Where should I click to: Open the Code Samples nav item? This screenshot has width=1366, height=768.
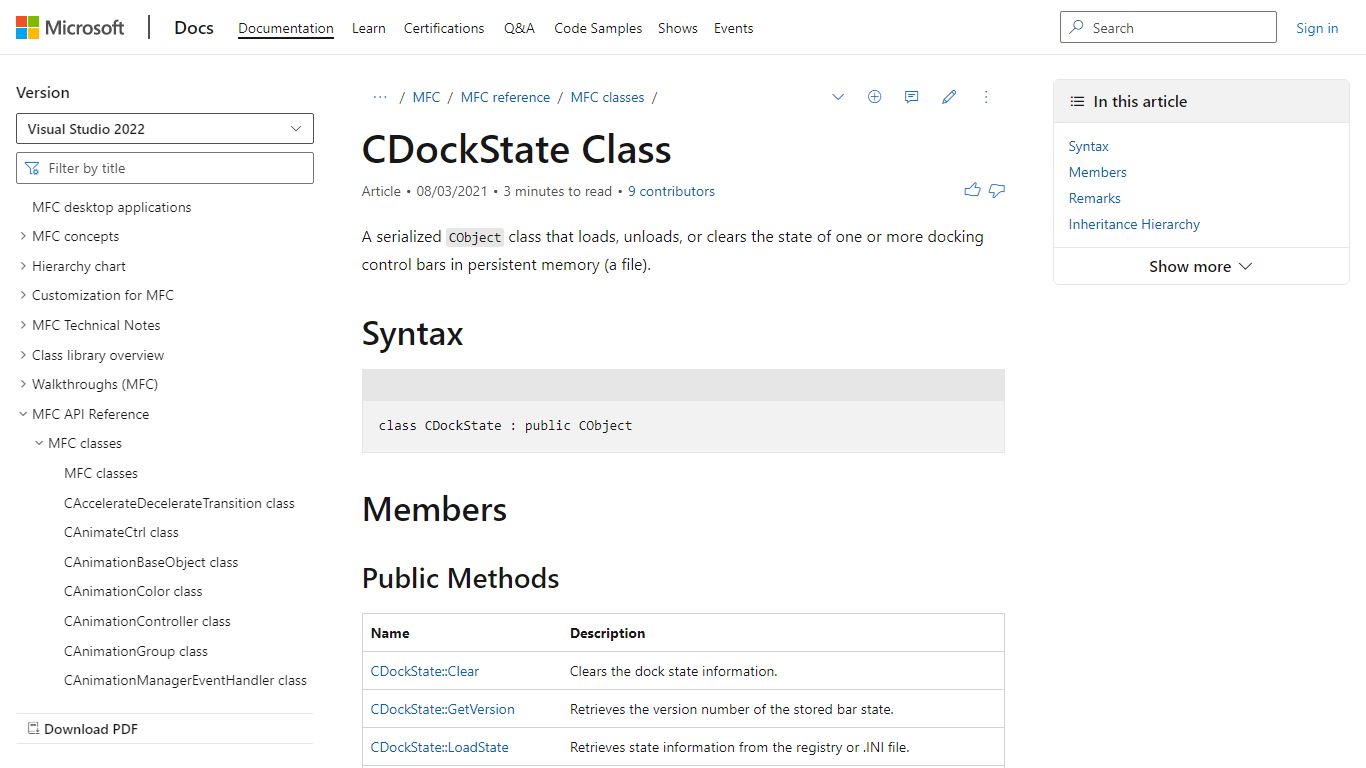[598, 28]
